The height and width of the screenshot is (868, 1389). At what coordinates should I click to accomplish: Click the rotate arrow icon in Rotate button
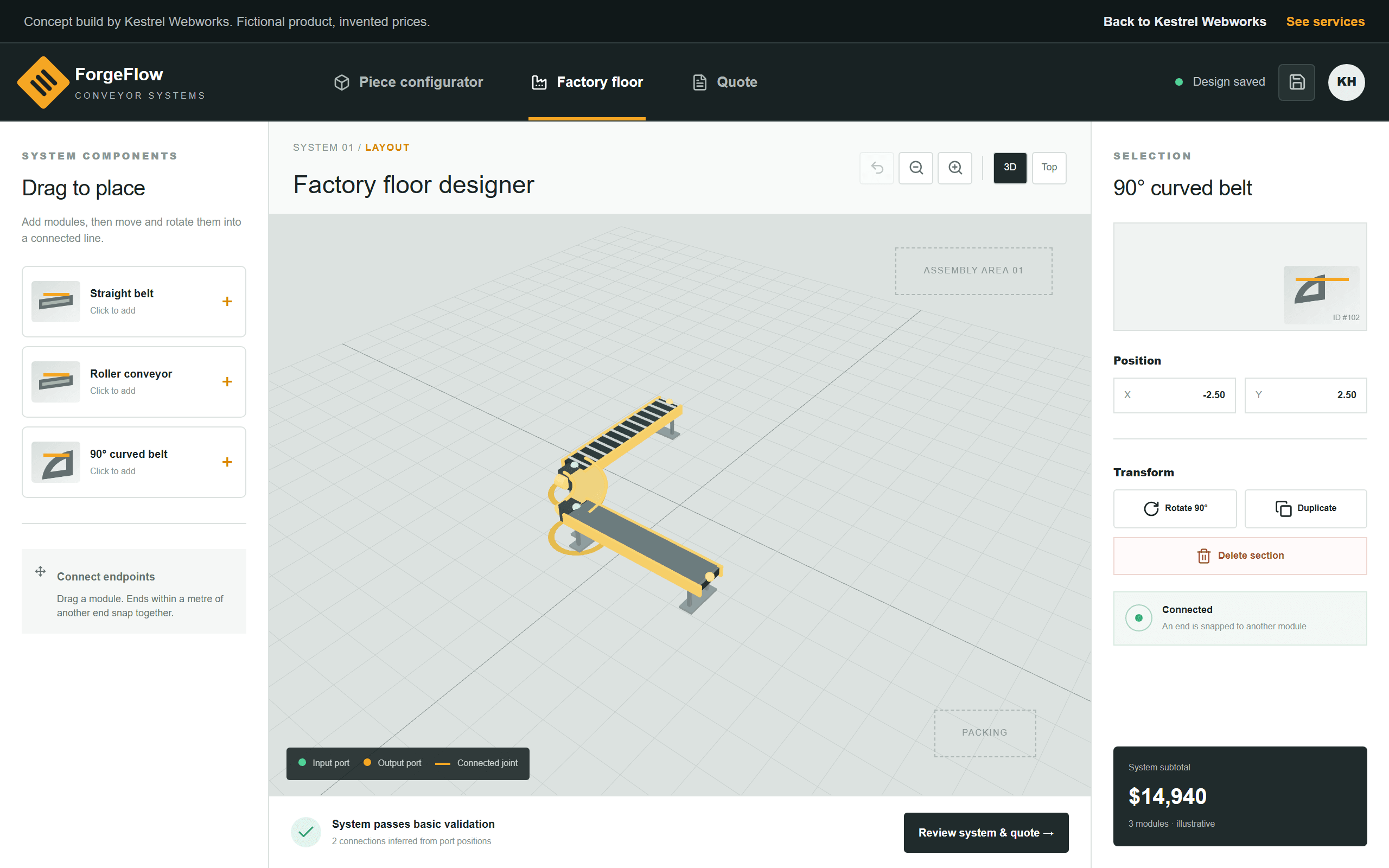tap(1151, 509)
